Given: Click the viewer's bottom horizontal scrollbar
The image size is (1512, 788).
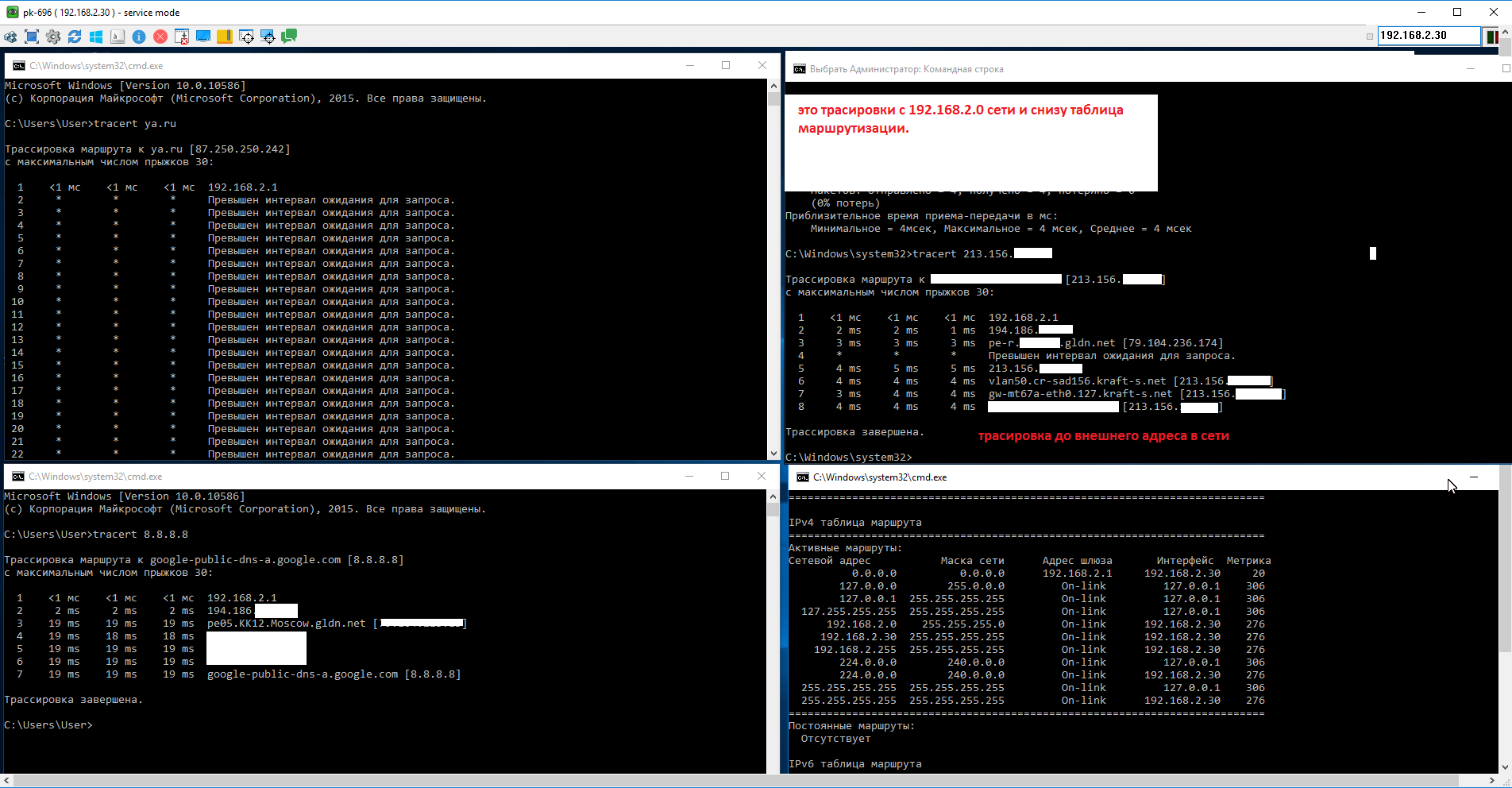Looking at the screenshot, I should (x=750, y=781).
